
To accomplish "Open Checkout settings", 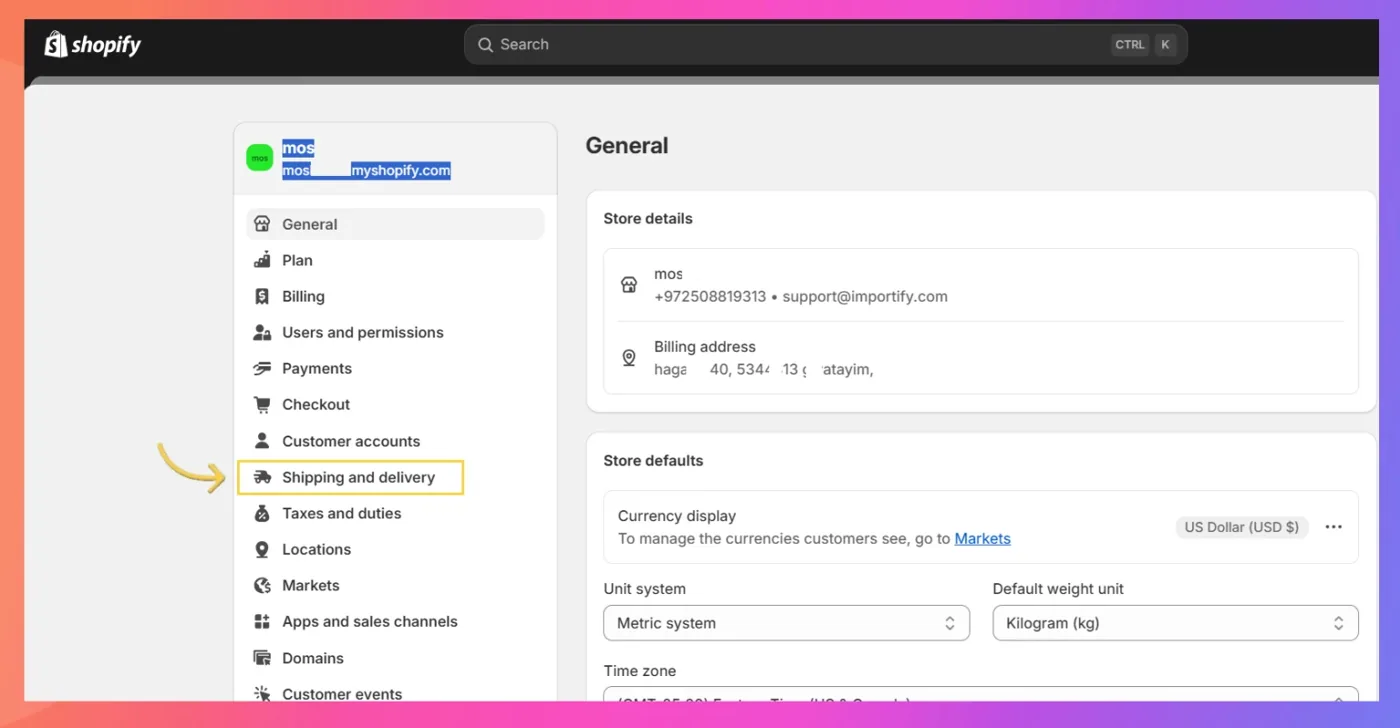I will [395, 405].
